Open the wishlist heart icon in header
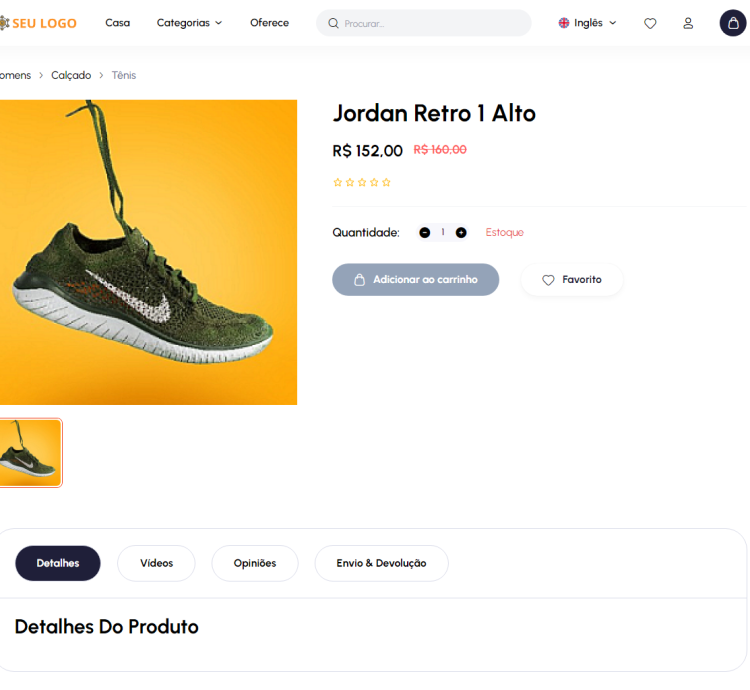The height and width of the screenshot is (690, 750). coord(650,23)
